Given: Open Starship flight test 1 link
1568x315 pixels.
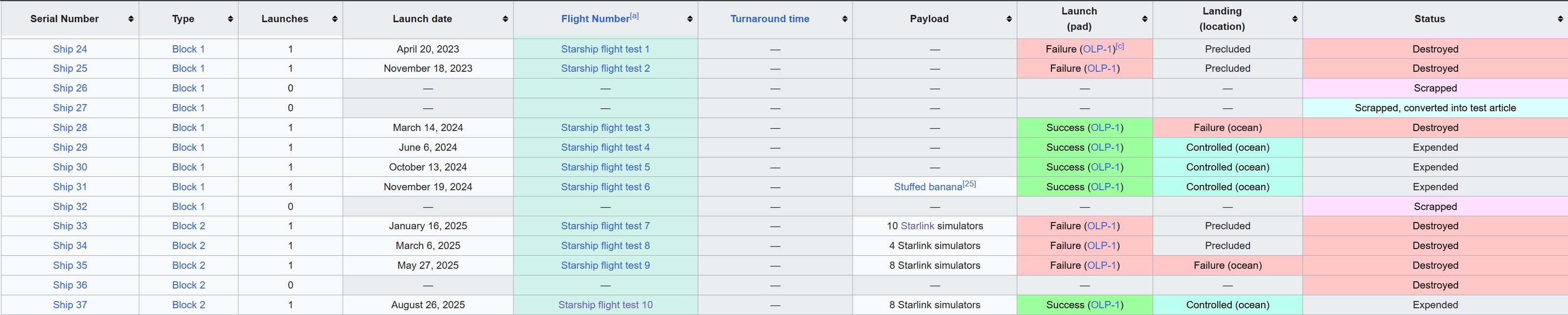Looking at the screenshot, I should 605,49.
